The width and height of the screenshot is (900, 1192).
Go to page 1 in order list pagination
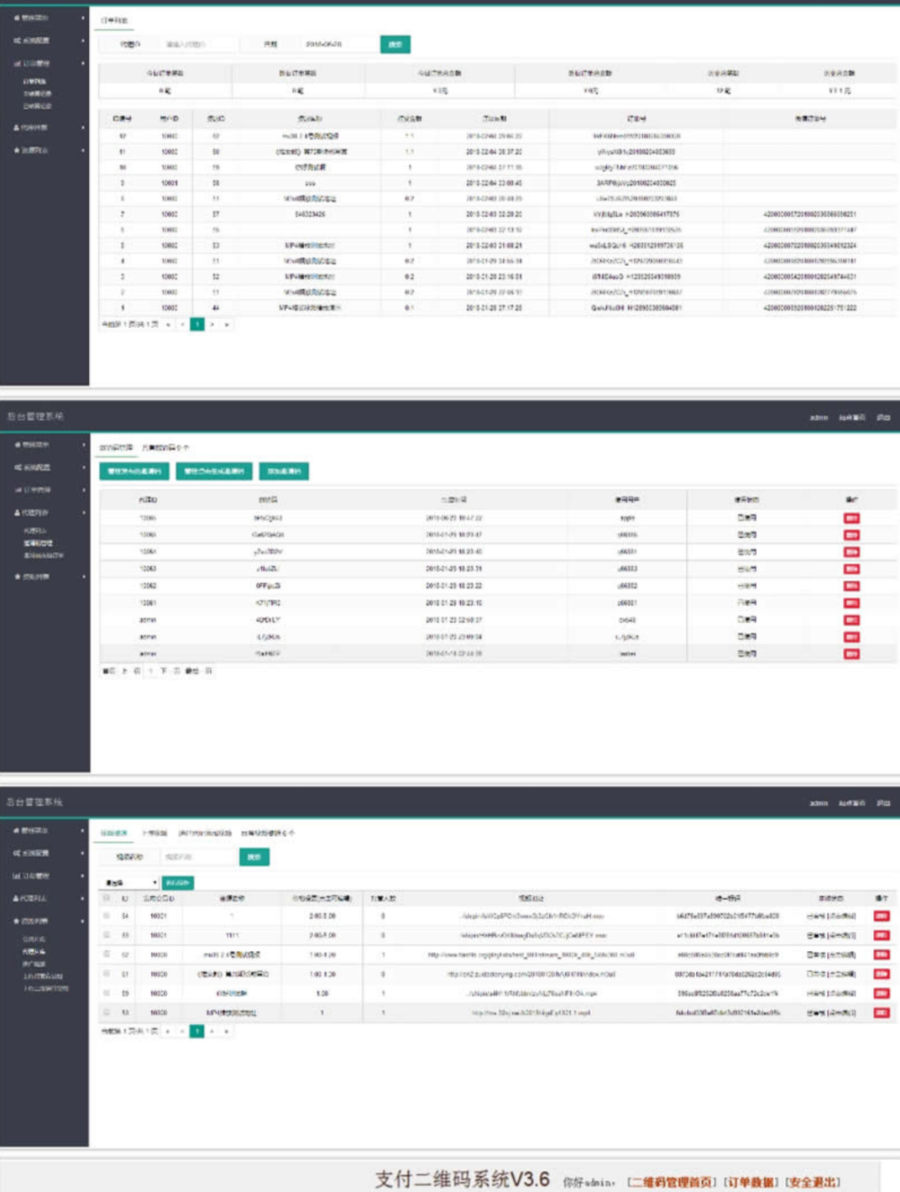pyautogui.click(x=197, y=325)
